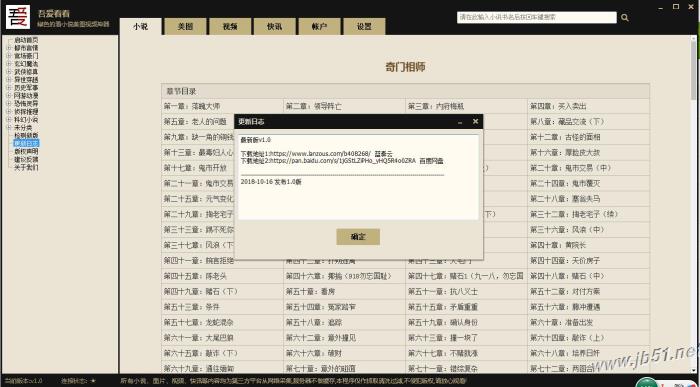Expand the 玄幻魔法 tree node
The width and height of the screenshot is (700, 387).
point(8,64)
